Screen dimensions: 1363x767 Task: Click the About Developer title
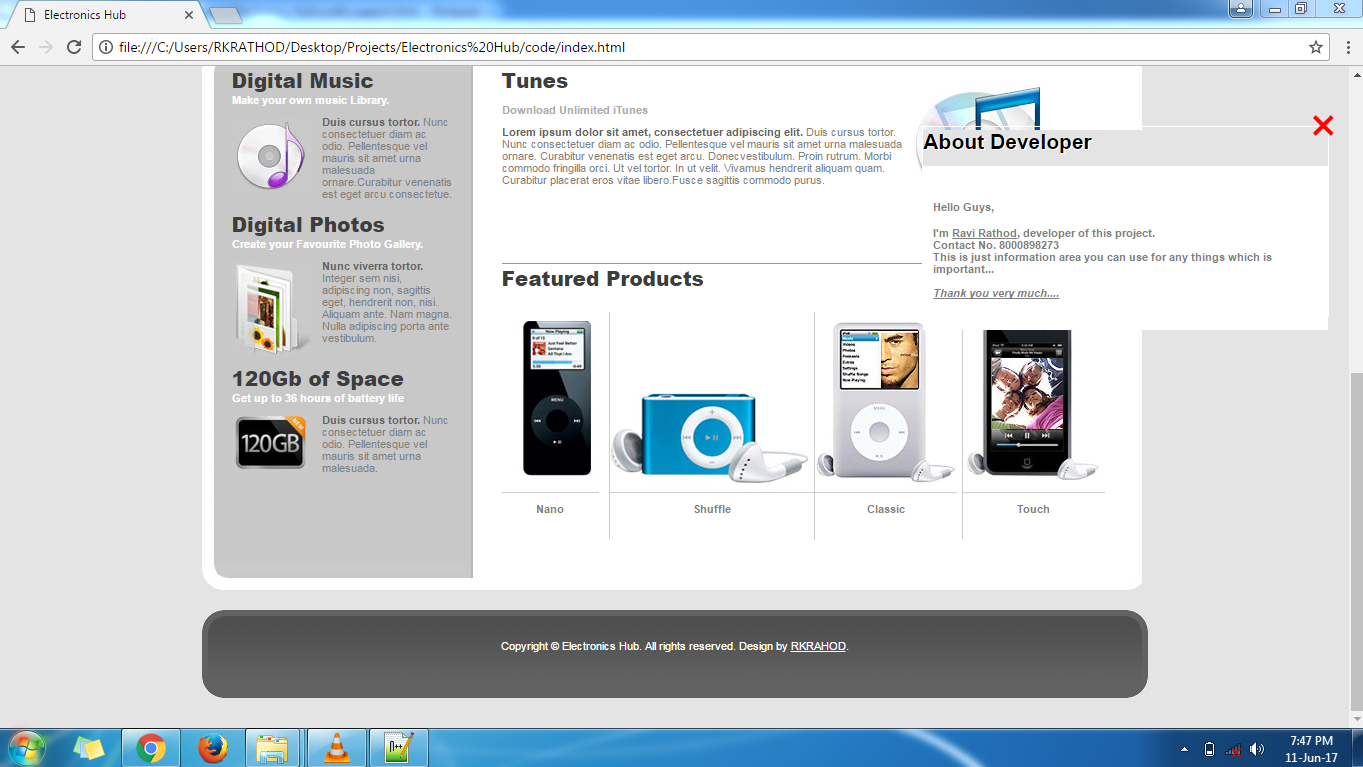click(x=1007, y=142)
